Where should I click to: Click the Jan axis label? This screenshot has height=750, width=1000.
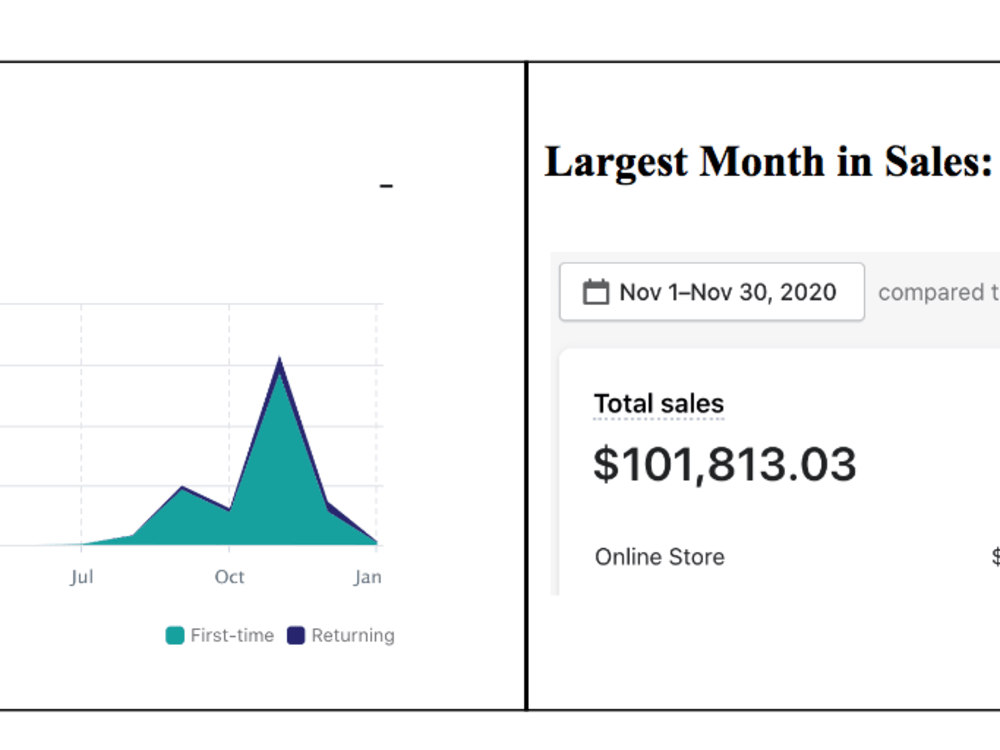[x=368, y=577]
